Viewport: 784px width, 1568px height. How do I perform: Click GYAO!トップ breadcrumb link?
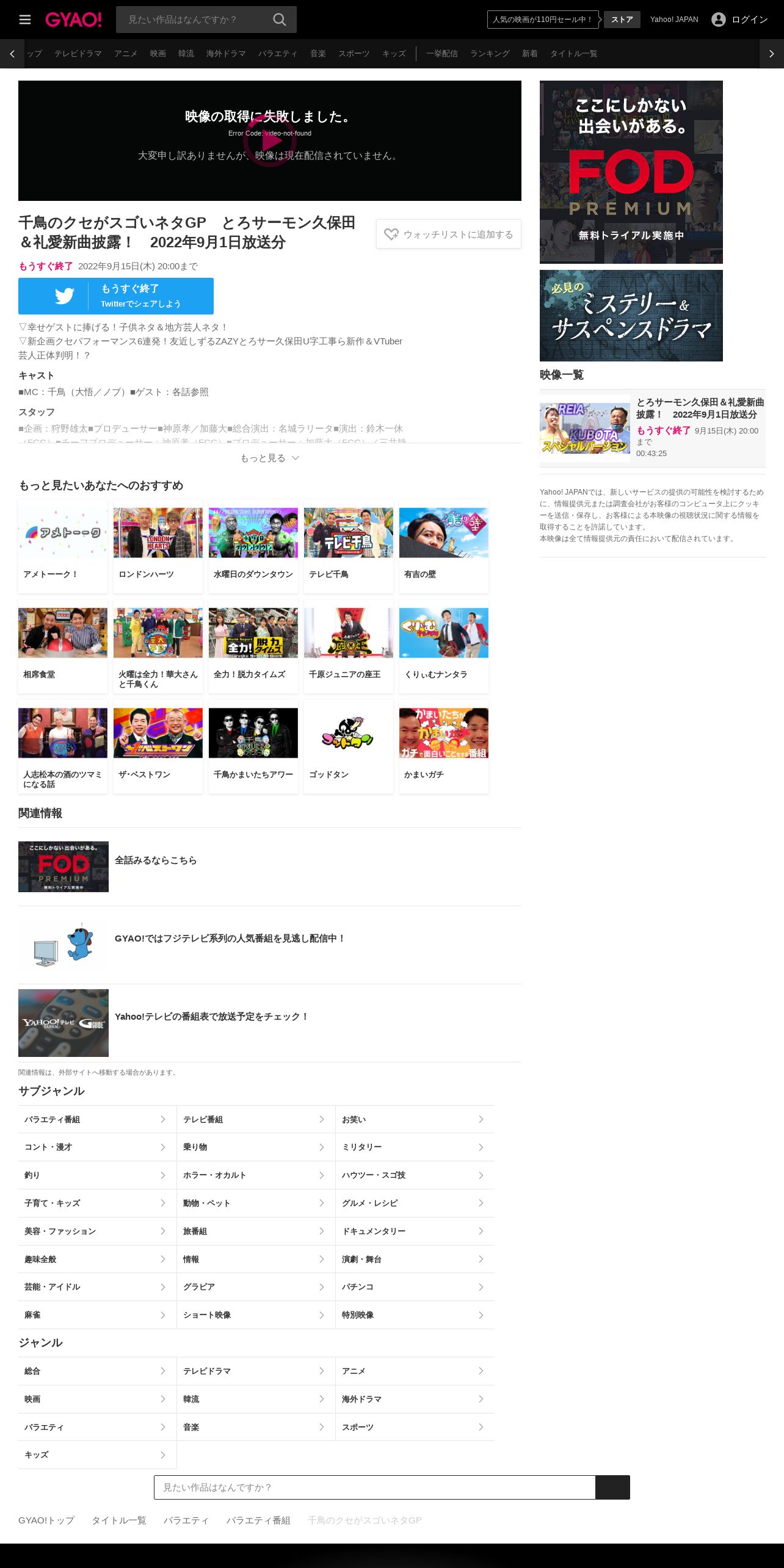pyautogui.click(x=46, y=1520)
